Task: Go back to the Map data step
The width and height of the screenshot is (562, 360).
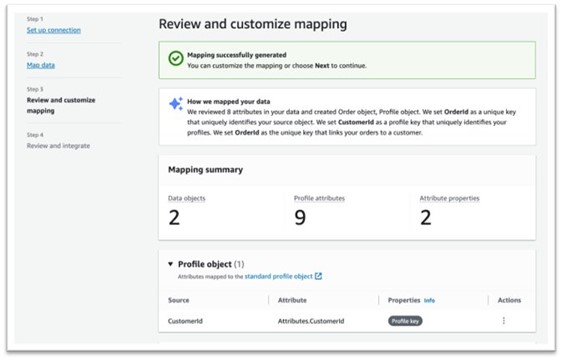Action: pyautogui.click(x=41, y=65)
